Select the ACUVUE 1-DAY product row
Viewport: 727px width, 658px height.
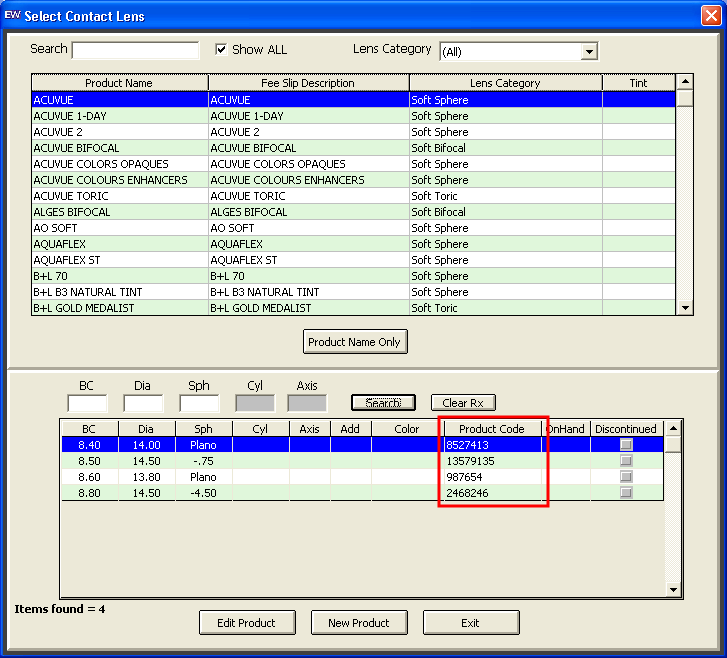point(353,116)
